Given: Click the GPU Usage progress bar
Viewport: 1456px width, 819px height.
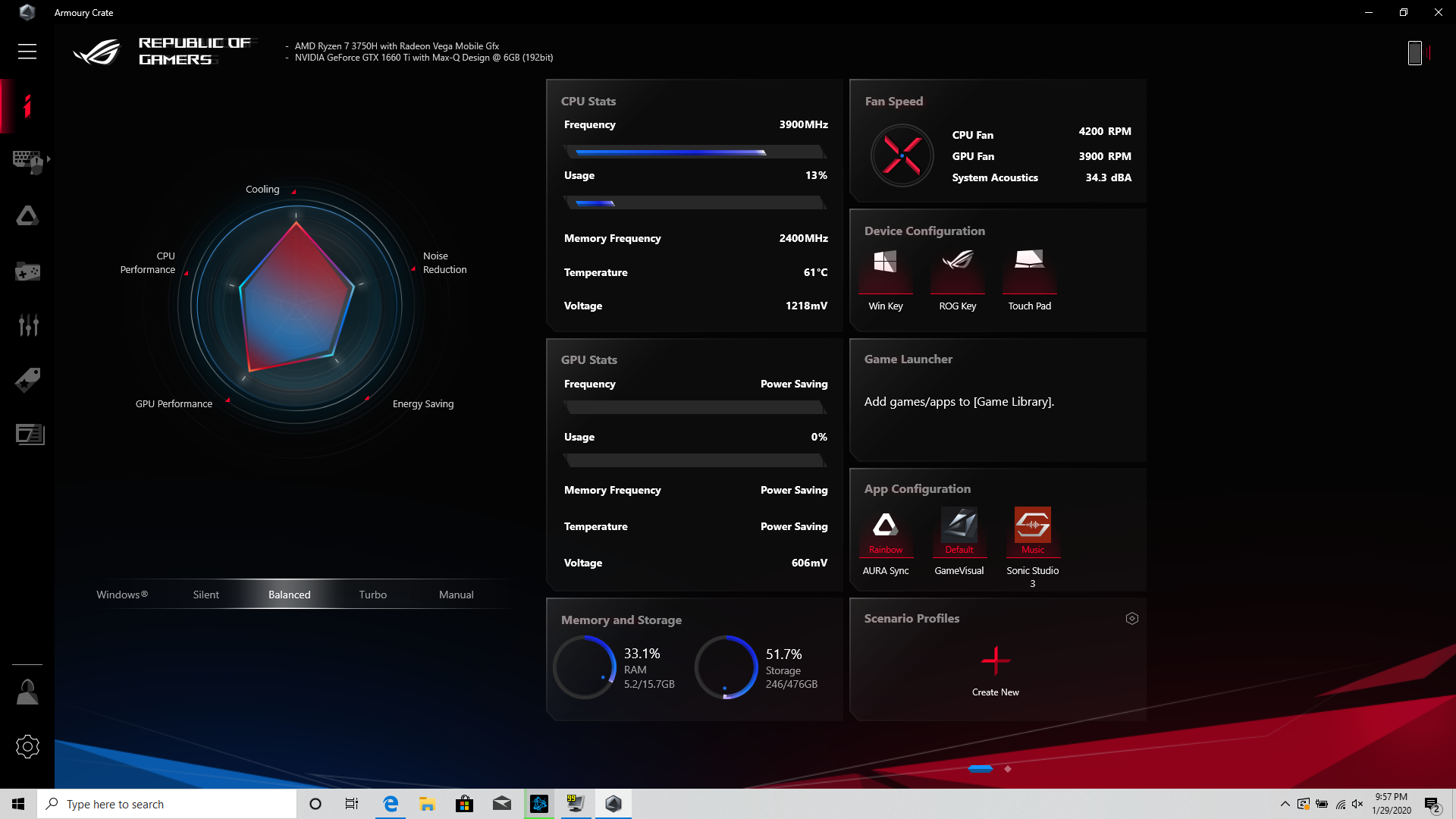Looking at the screenshot, I should click(695, 460).
